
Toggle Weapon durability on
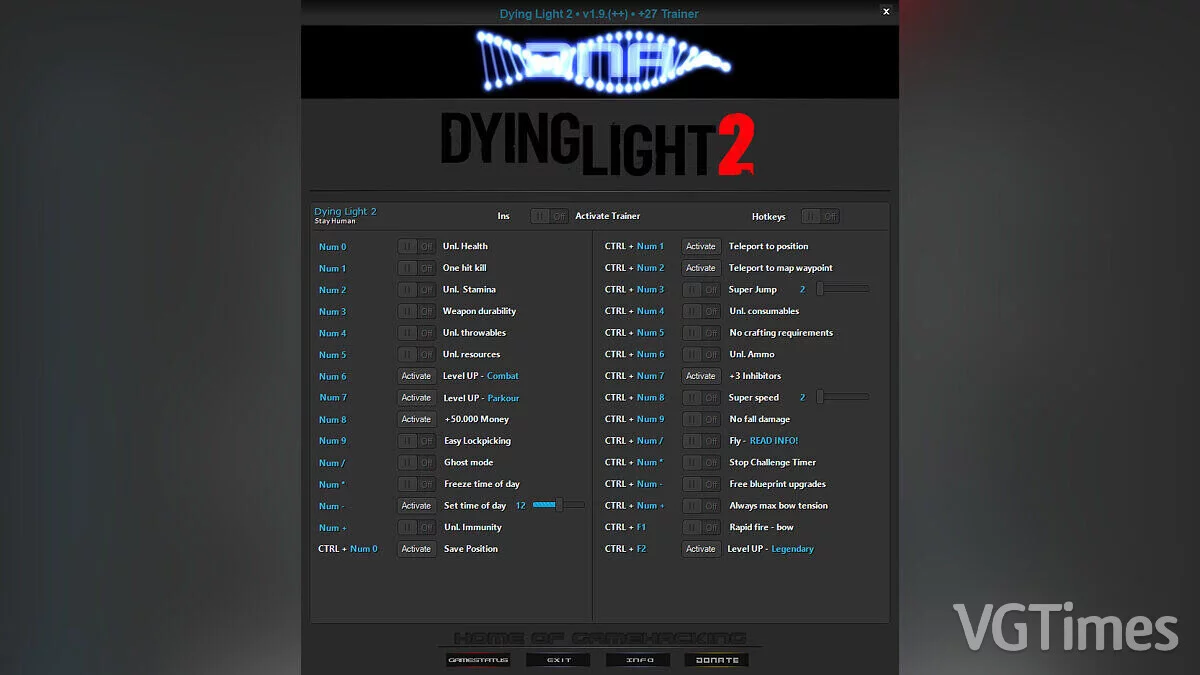[416, 311]
